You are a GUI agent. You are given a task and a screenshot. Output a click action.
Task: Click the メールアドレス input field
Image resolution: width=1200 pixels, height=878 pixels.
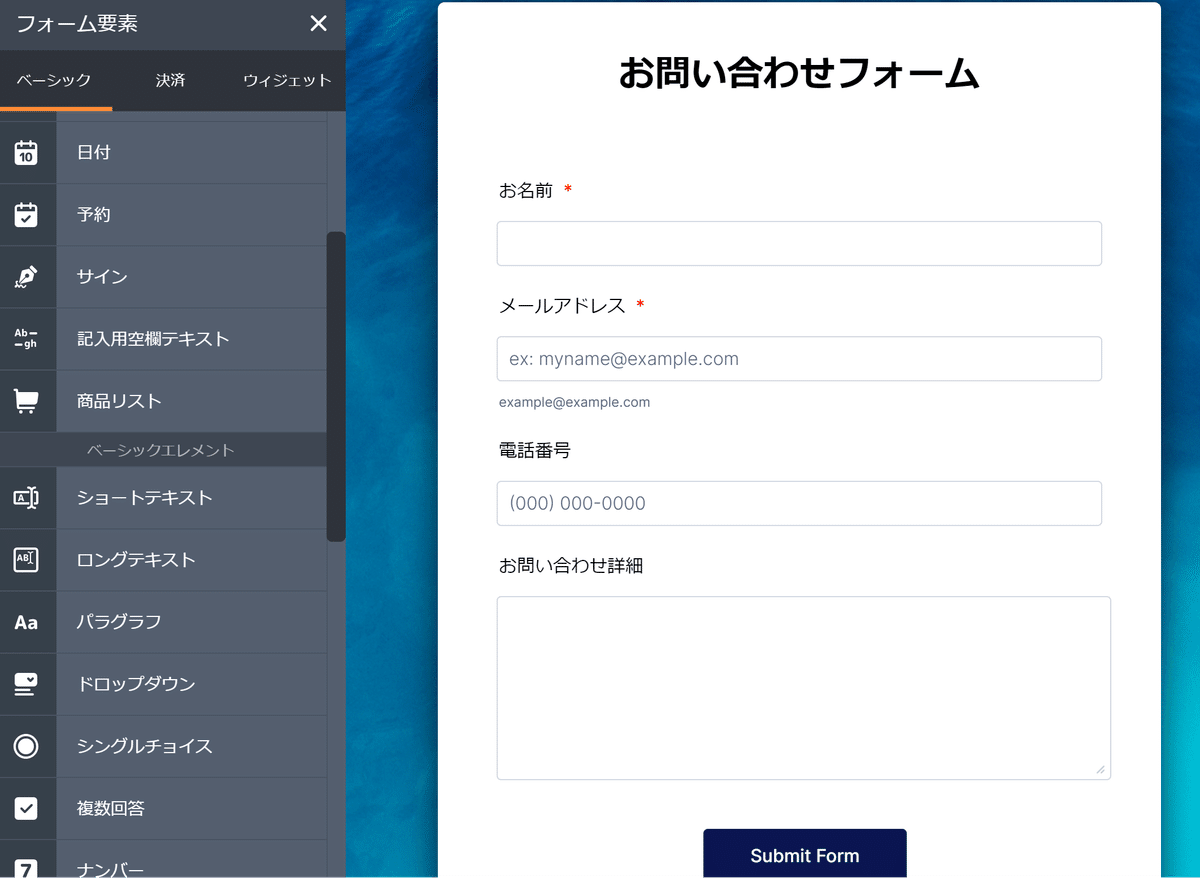pos(799,358)
